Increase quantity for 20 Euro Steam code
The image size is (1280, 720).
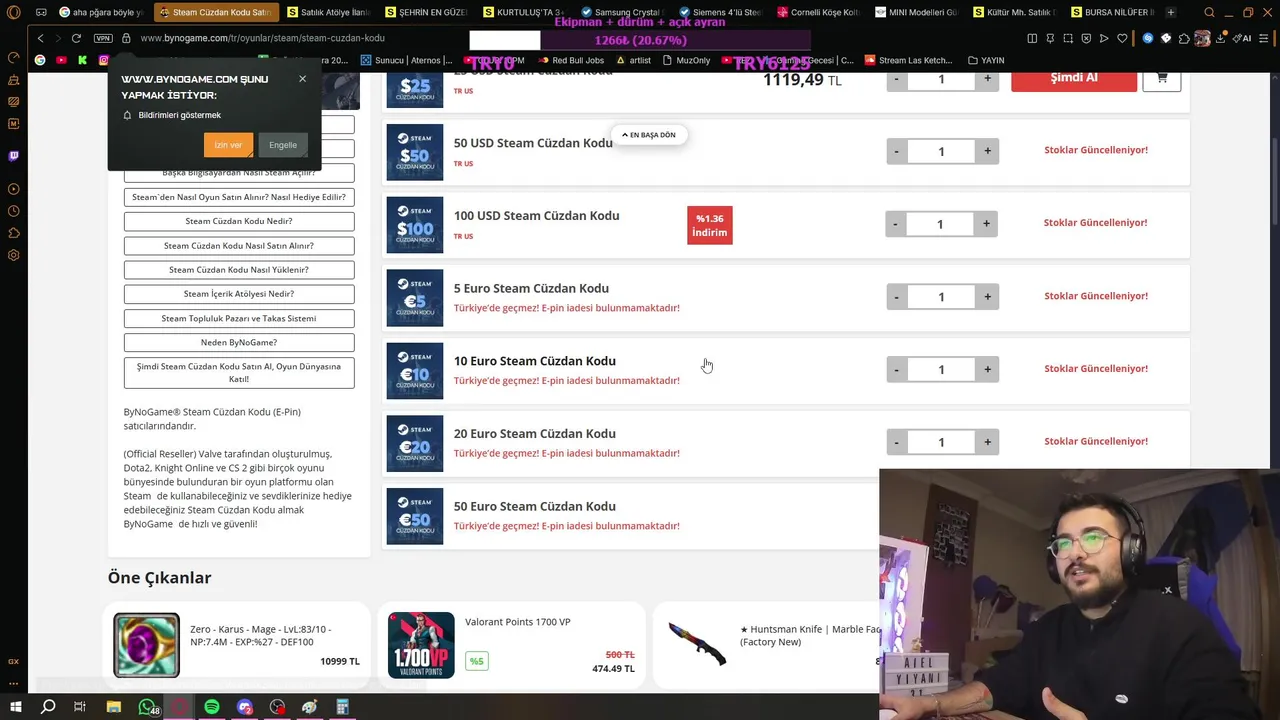987,442
